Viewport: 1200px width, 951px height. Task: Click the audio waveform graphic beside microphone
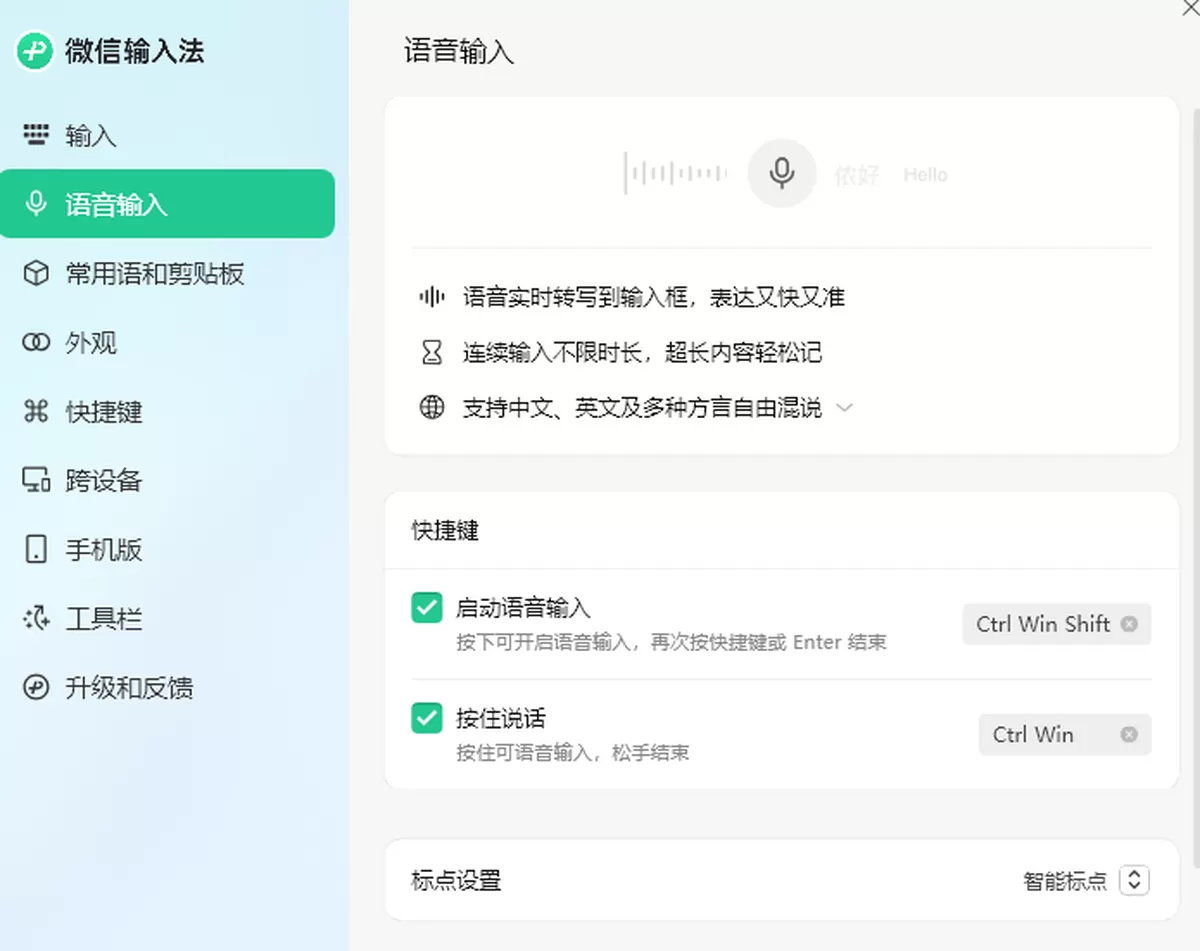676,173
